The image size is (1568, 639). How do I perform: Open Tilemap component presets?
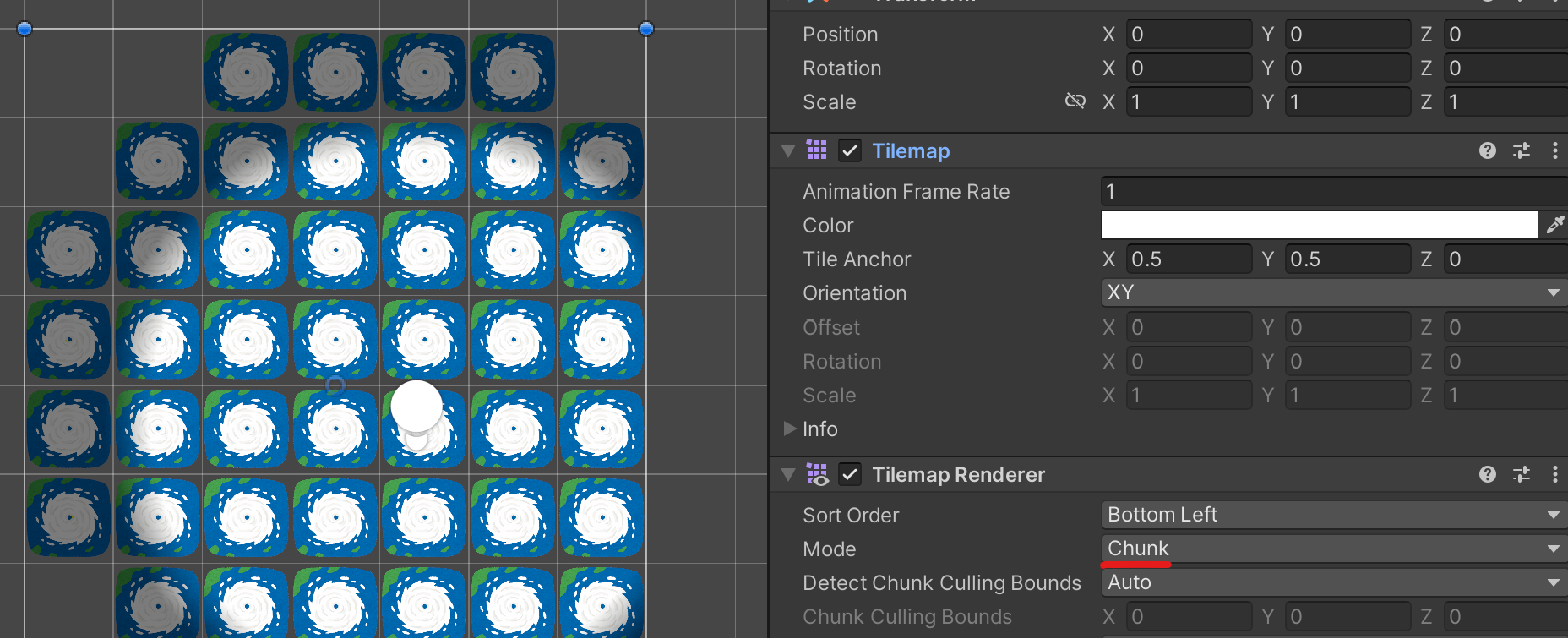click(1522, 150)
